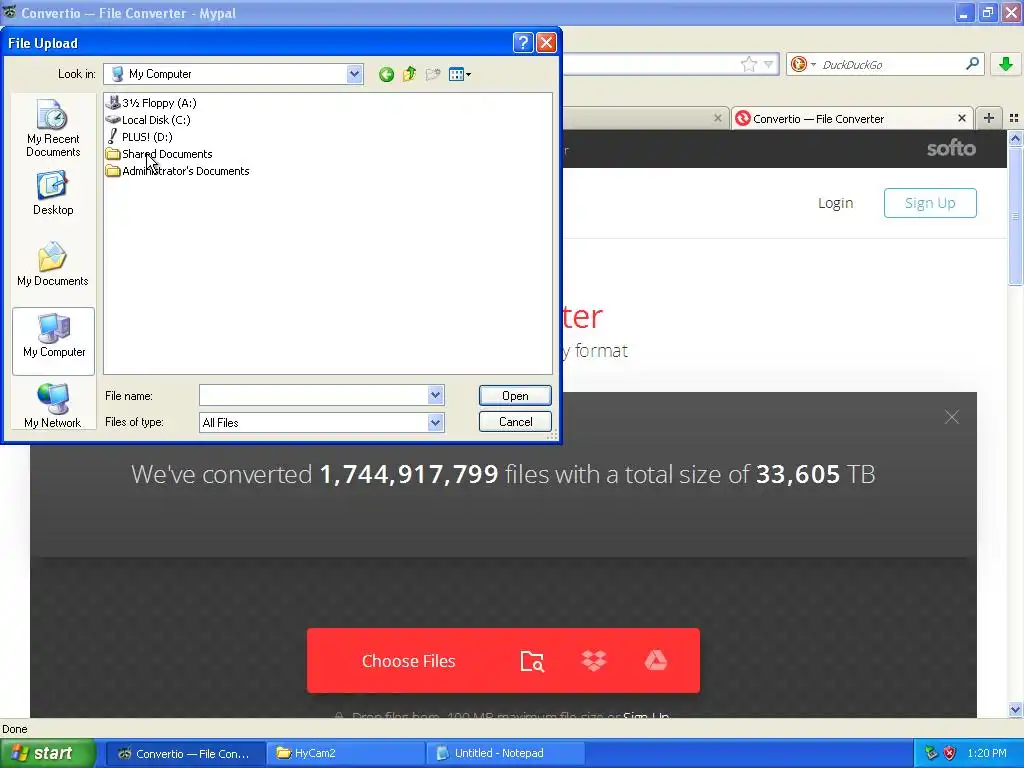The width and height of the screenshot is (1024, 768).
Task: Click the dialog help question mark
Action: 523,42
